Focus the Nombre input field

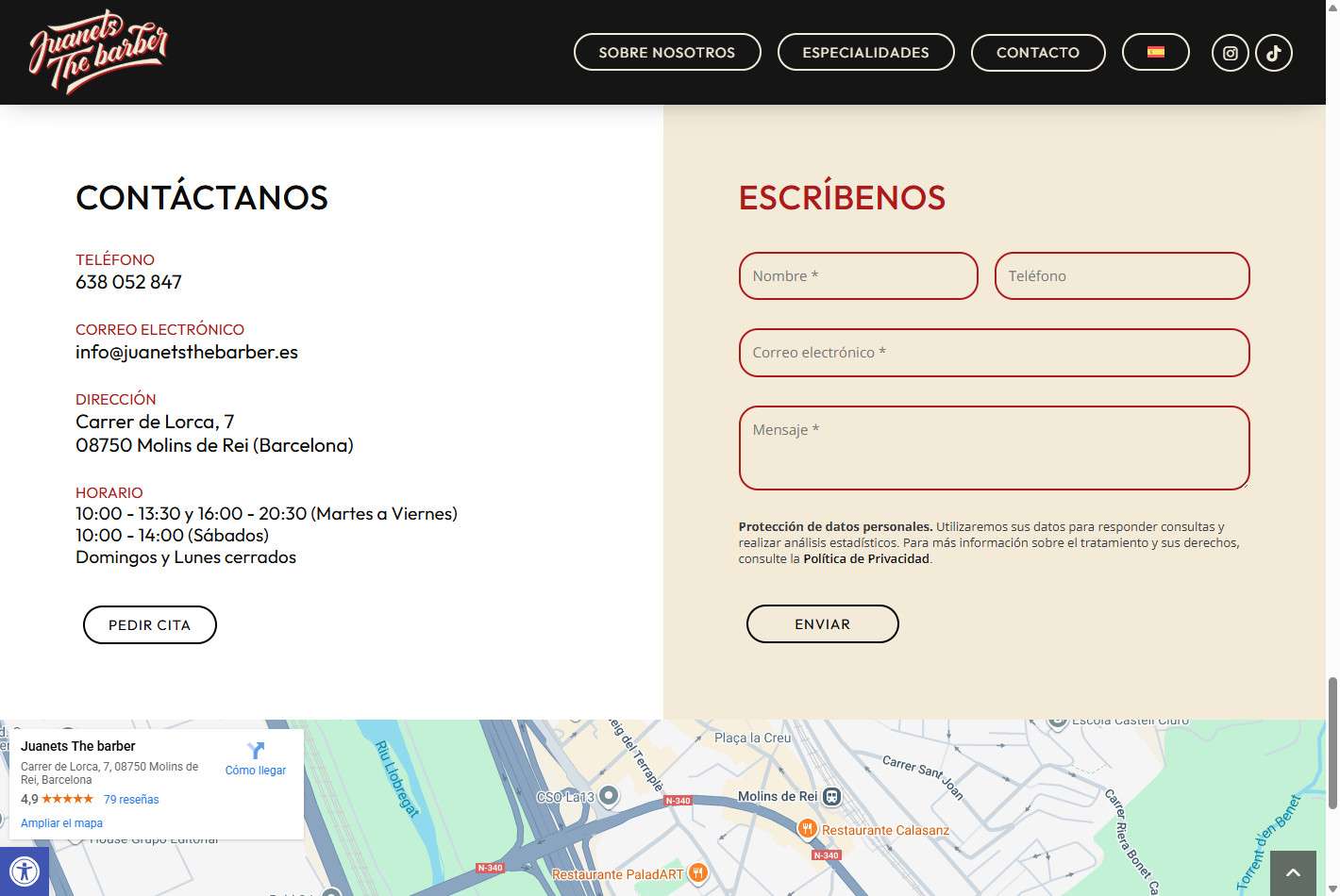(x=858, y=276)
